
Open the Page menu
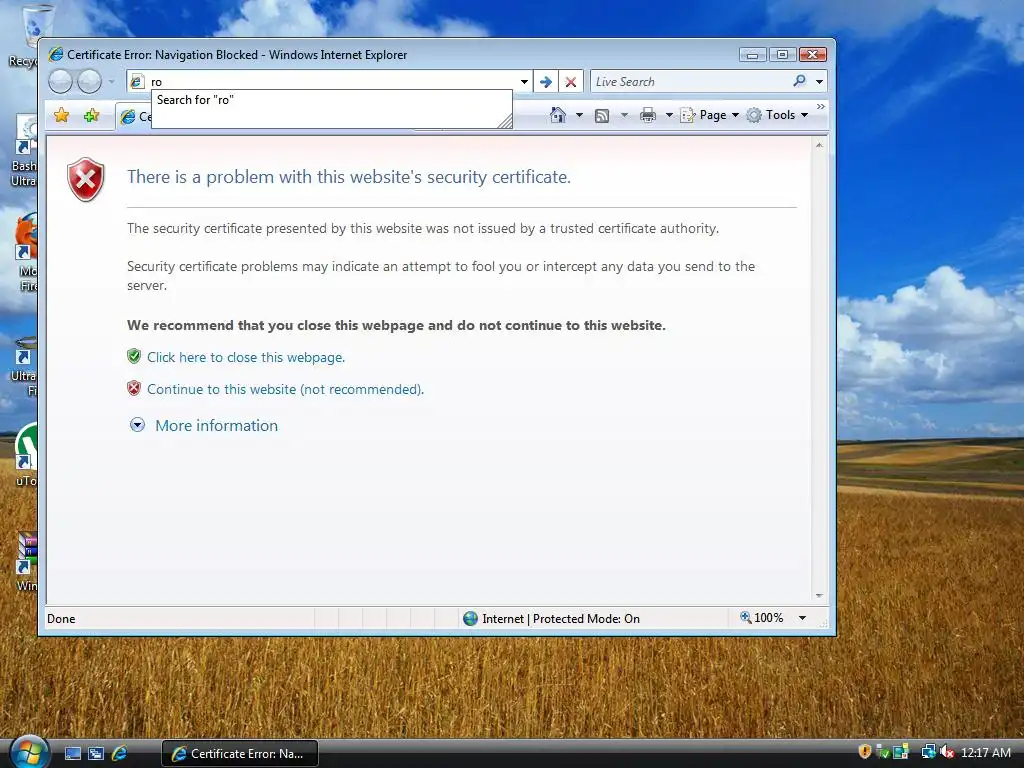[710, 115]
